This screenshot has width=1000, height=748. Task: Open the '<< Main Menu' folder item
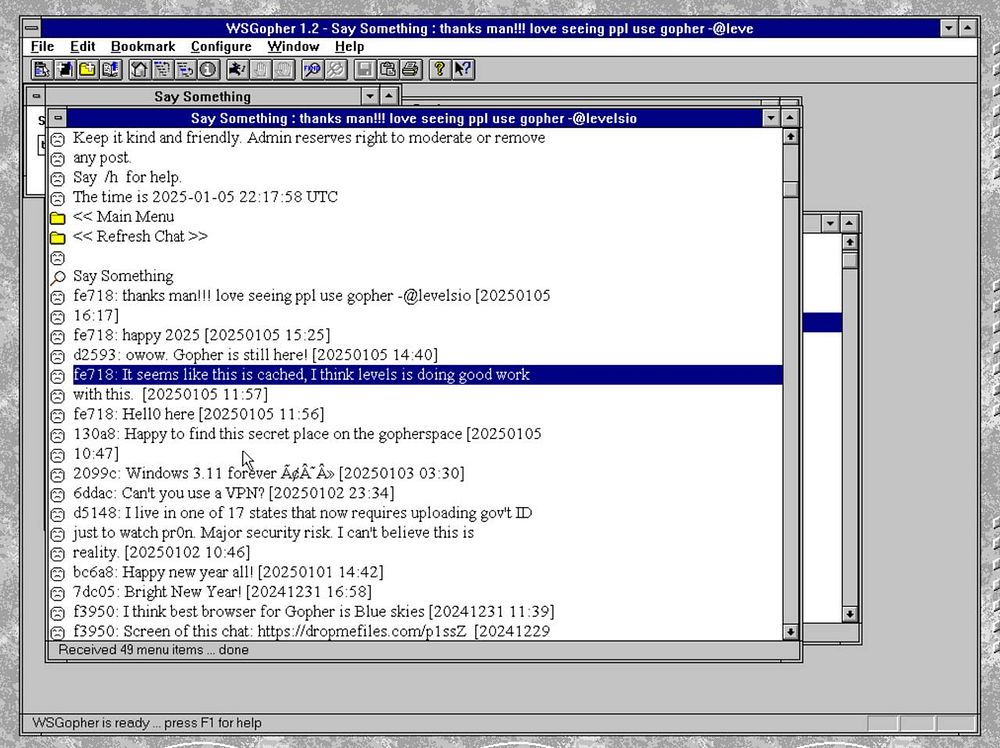click(123, 217)
